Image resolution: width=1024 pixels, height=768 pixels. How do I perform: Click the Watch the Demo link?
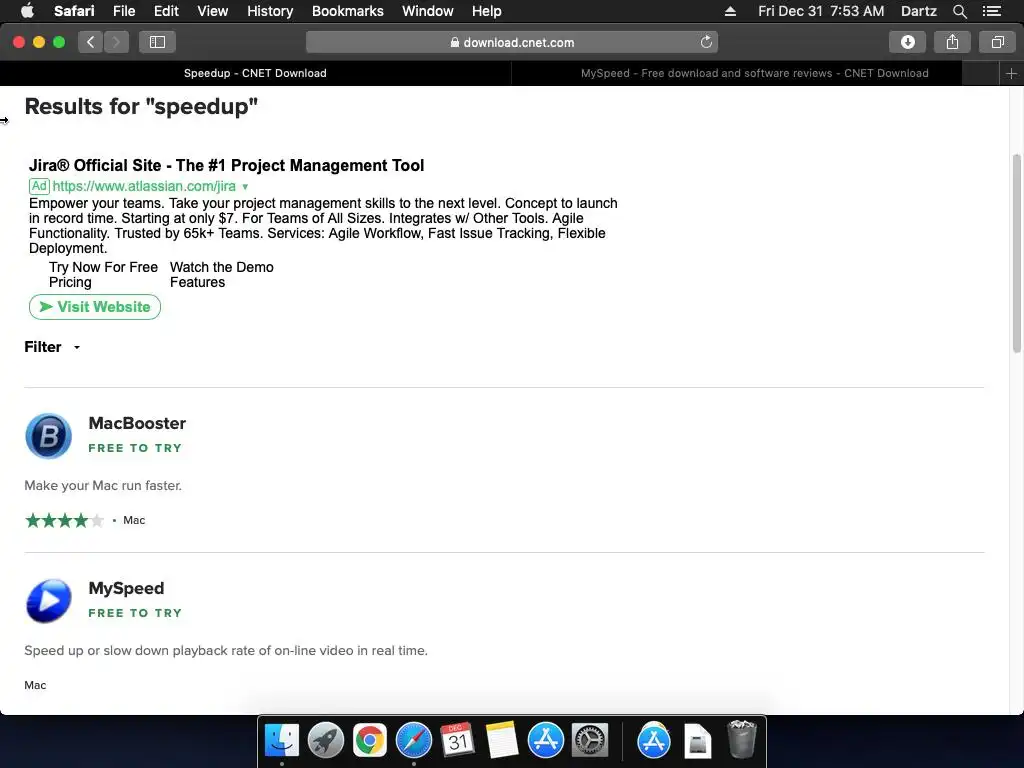click(x=221, y=267)
